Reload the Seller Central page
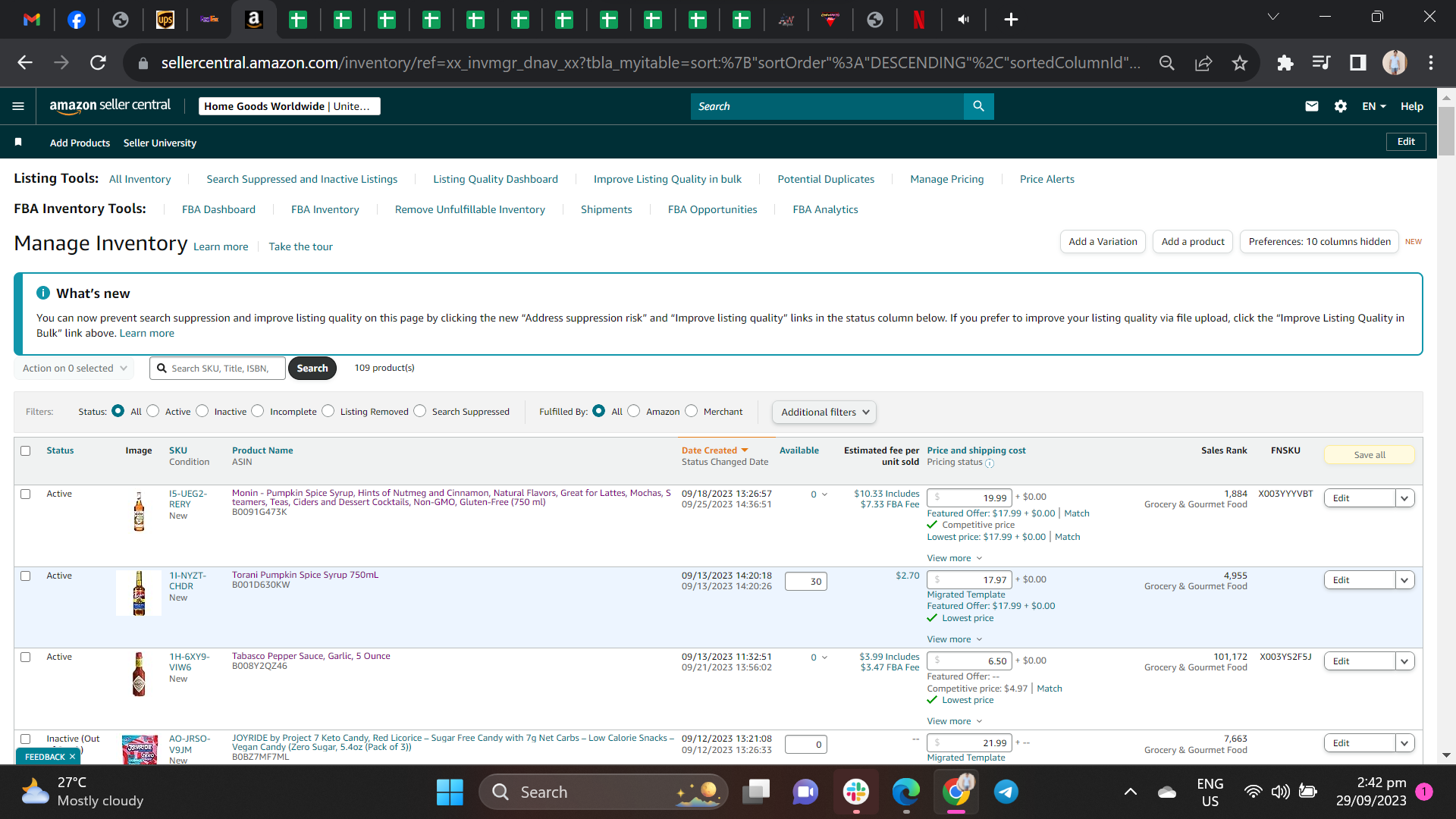This screenshot has height=819, width=1456. (98, 63)
